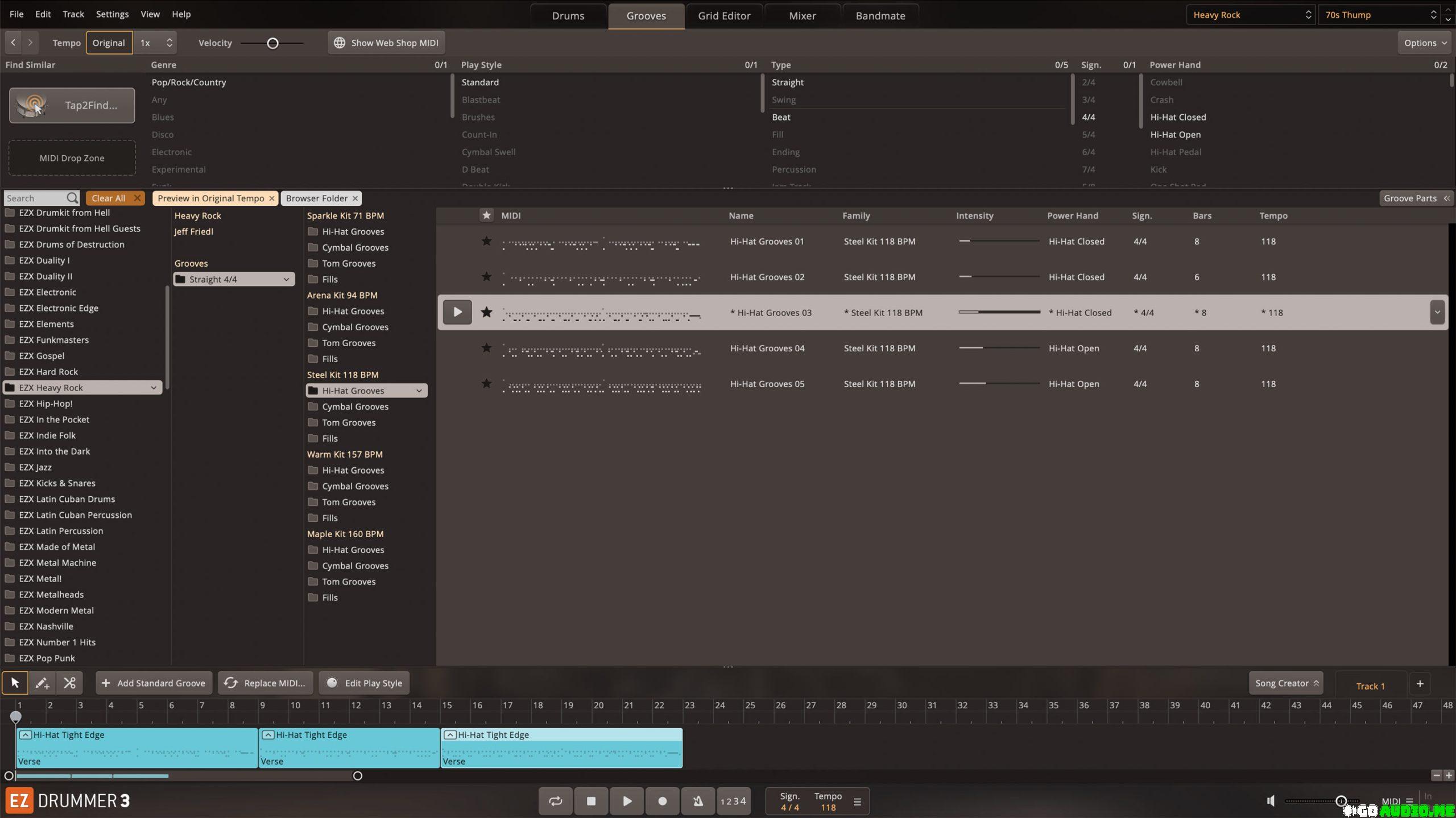The height and width of the screenshot is (818, 1456).
Task: Open the Sign/Tempo hamburger menu
Action: coord(857,802)
